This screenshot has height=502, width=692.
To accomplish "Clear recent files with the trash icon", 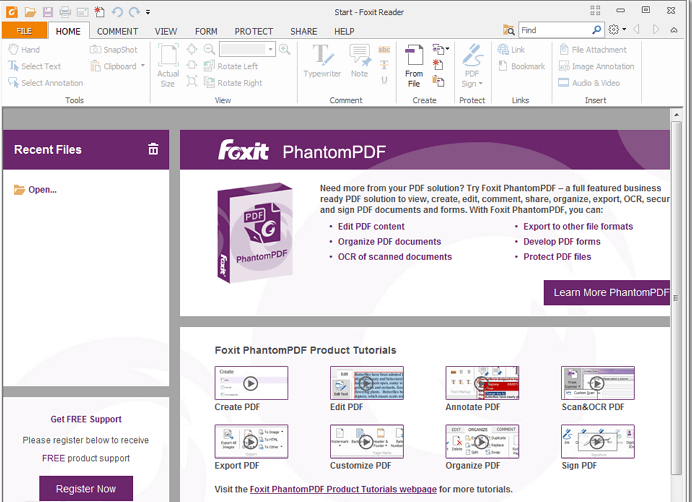I will point(153,149).
